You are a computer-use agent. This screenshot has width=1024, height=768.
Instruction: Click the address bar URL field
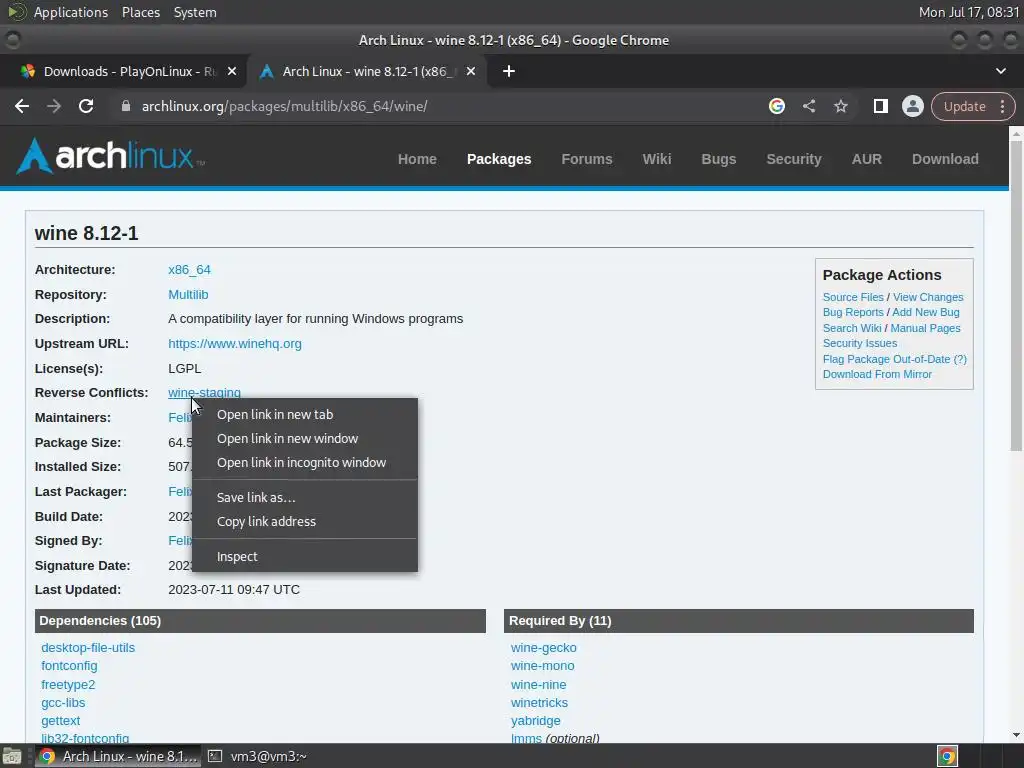[444, 106]
